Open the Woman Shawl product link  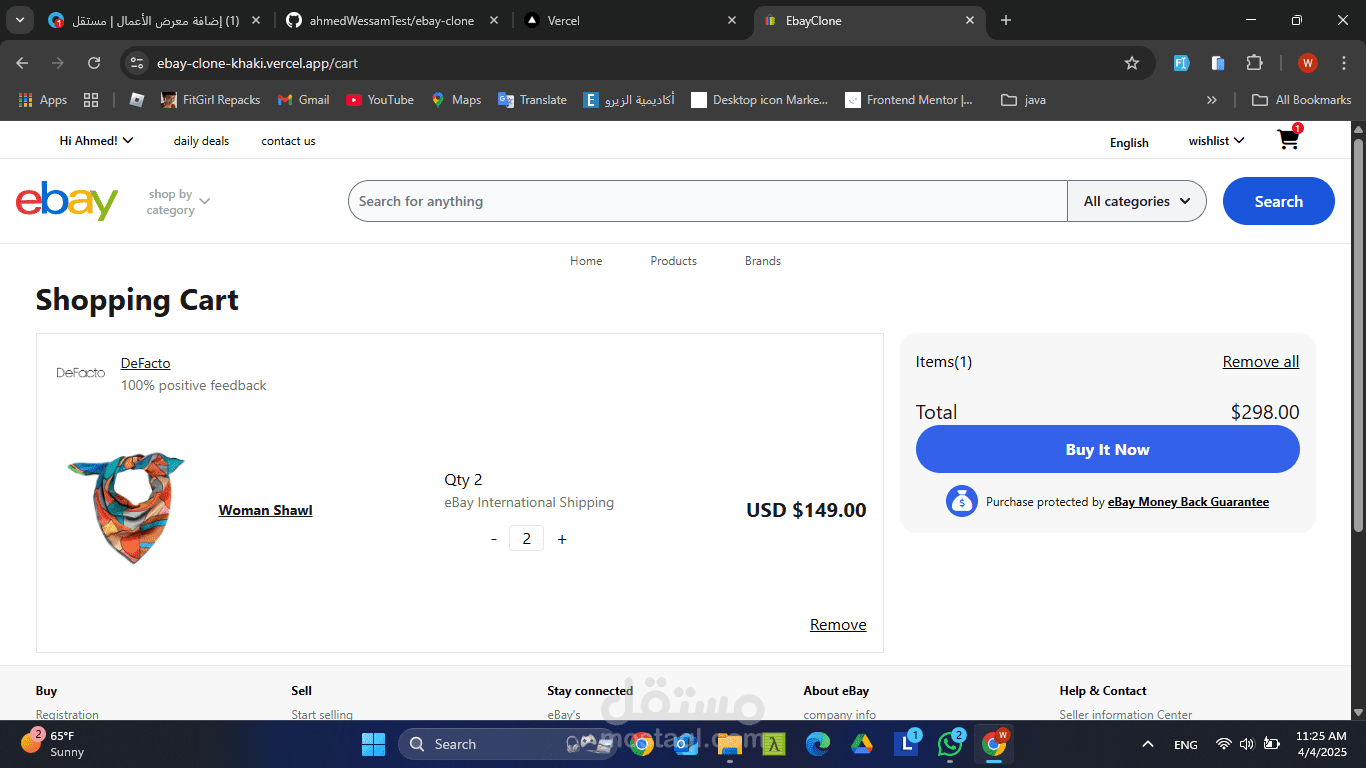[x=266, y=511]
